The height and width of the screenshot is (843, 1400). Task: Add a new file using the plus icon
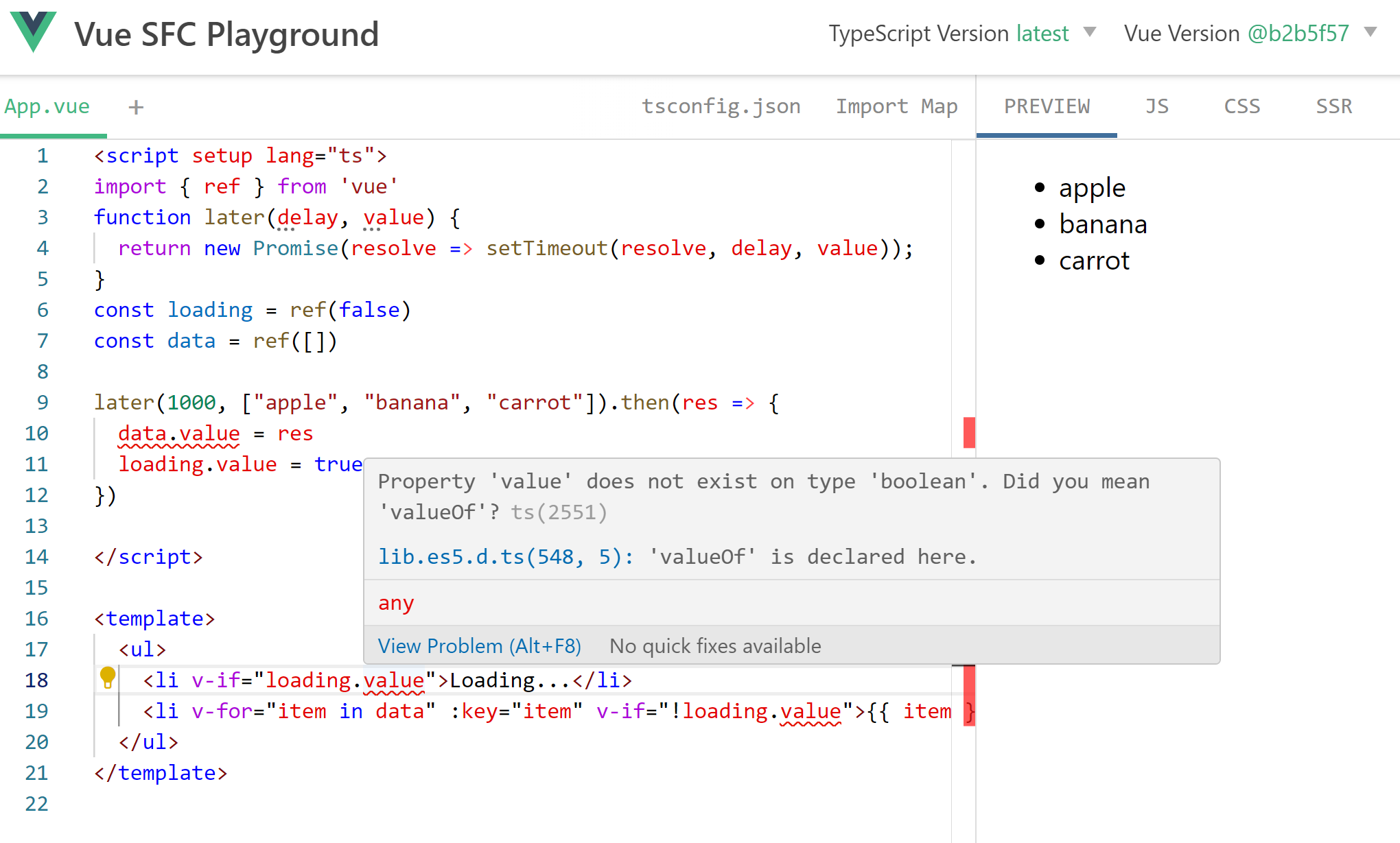135,107
